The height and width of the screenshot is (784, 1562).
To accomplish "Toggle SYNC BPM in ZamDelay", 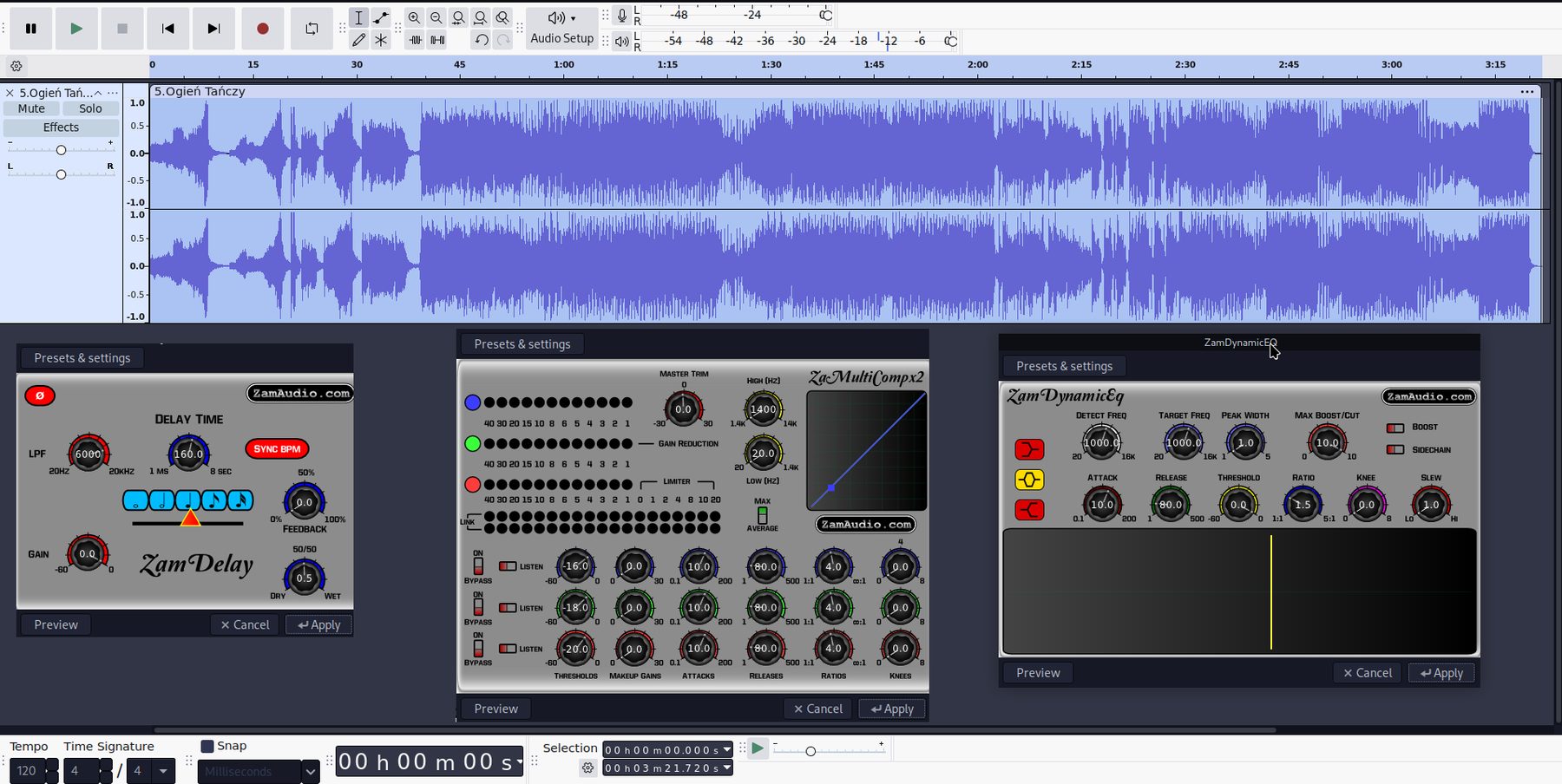I will pos(277,449).
